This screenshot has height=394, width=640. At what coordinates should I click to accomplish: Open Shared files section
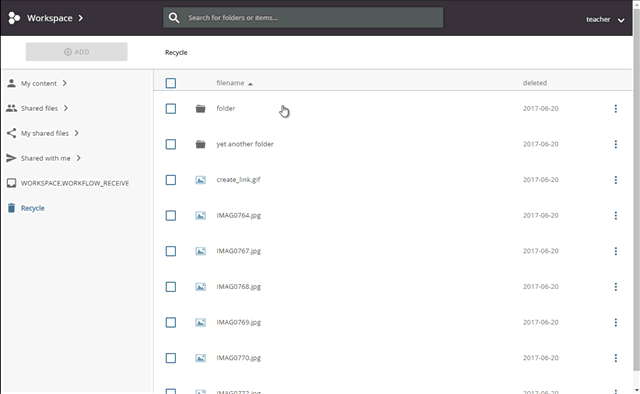tap(39, 108)
